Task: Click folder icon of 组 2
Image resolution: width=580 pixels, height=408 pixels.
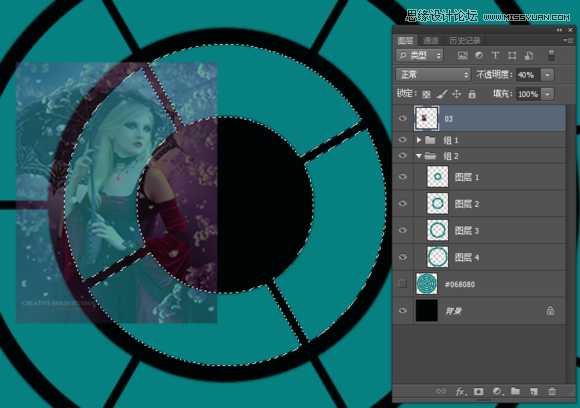Action: [430, 156]
